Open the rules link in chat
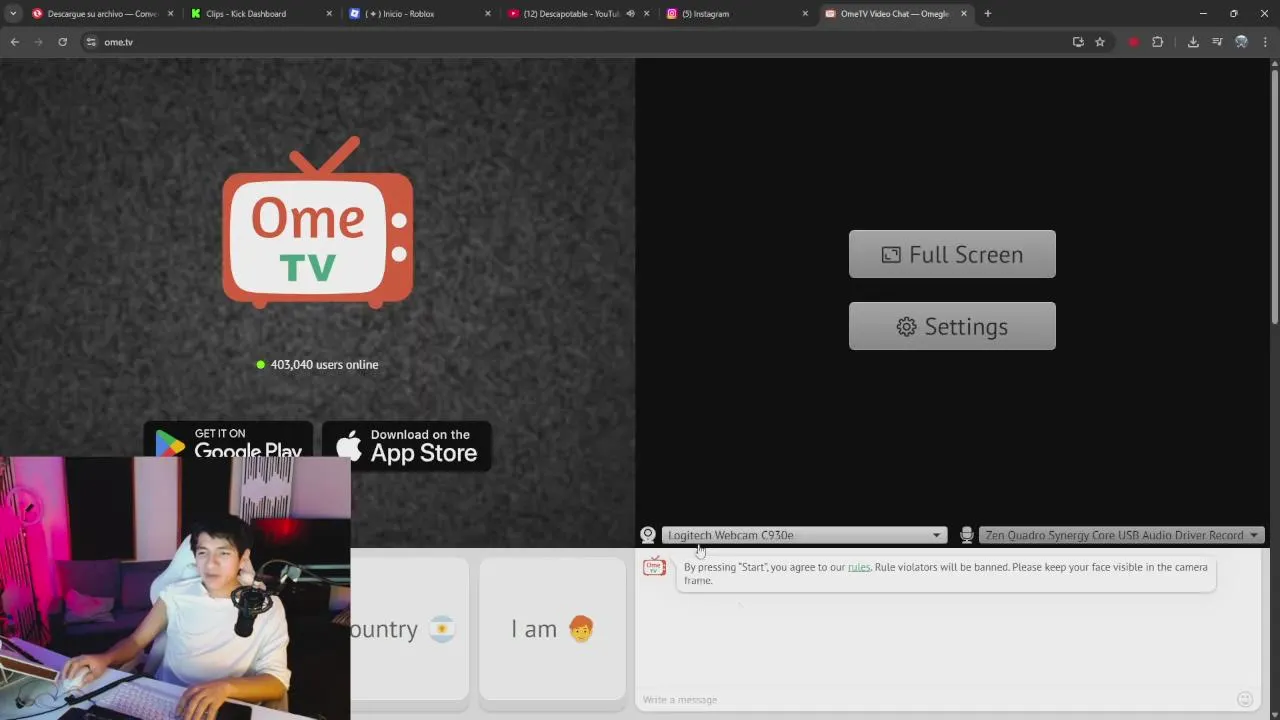Image resolution: width=1280 pixels, height=720 pixels. (859, 567)
